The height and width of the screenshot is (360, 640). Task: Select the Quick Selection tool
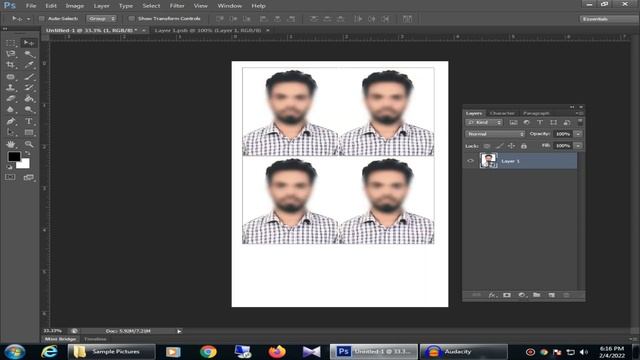[29, 54]
